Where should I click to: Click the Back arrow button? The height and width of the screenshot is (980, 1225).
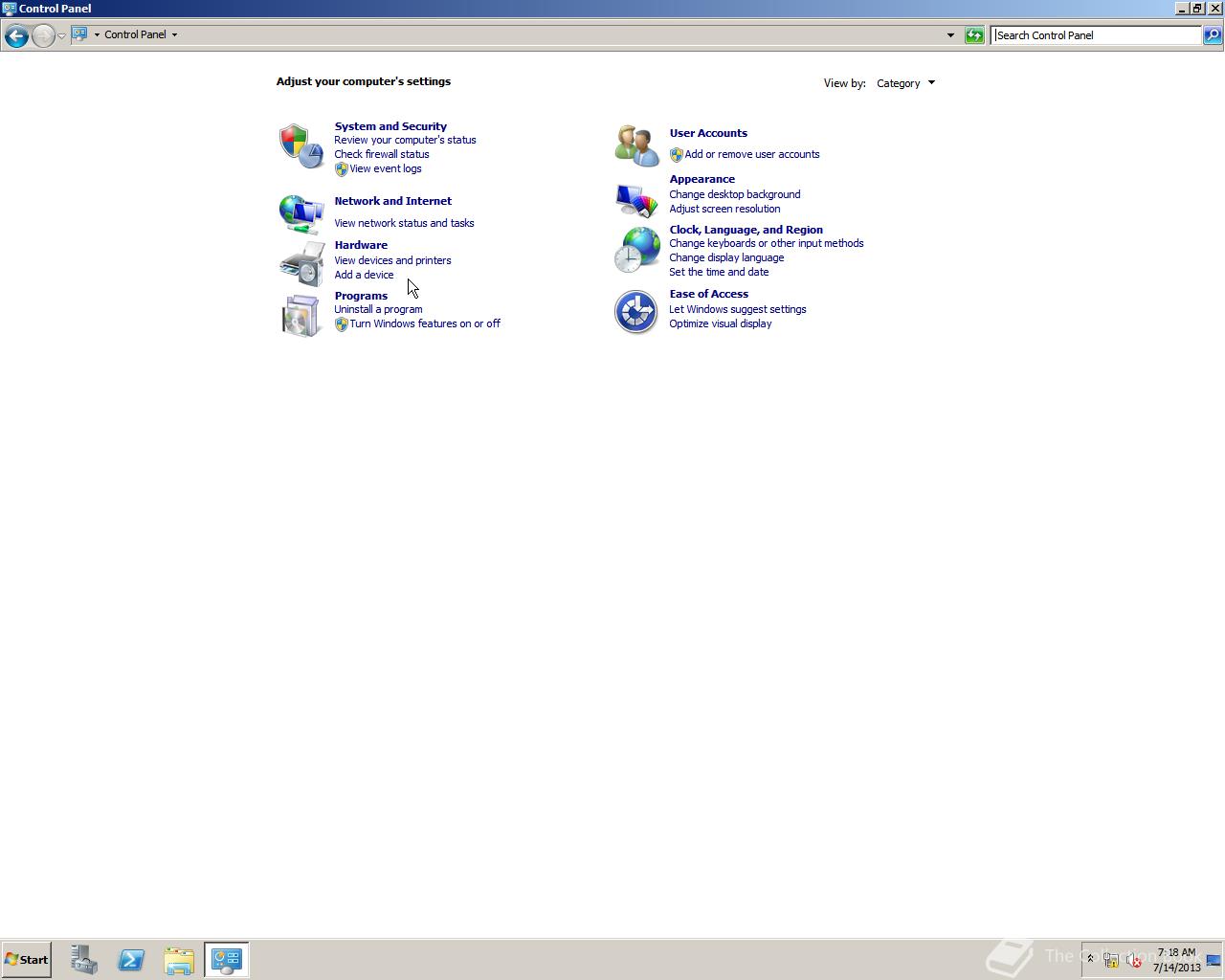click(16, 35)
